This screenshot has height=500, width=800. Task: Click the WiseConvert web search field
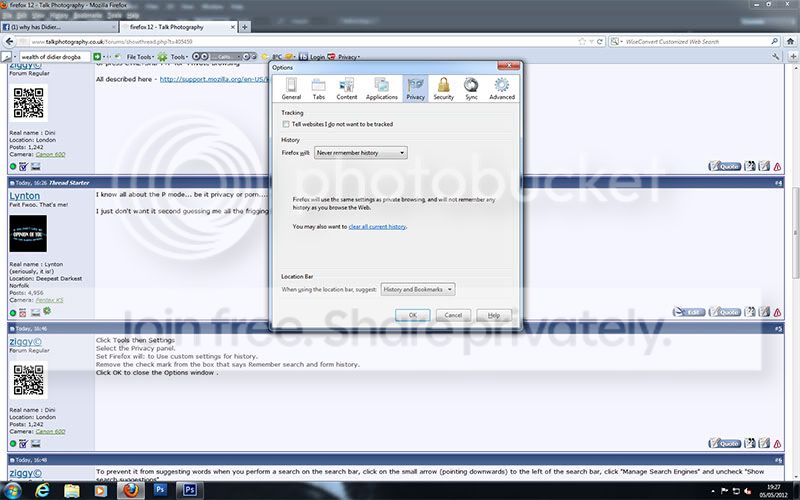(696, 41)
